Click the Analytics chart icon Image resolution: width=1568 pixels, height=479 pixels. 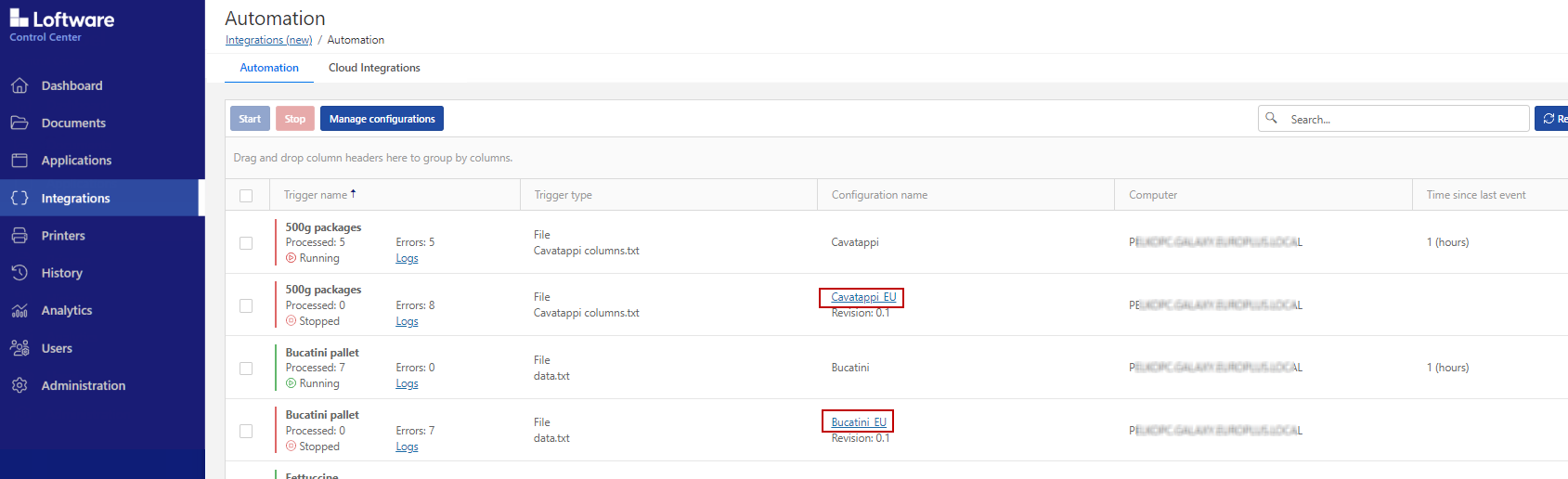point(19,311)
